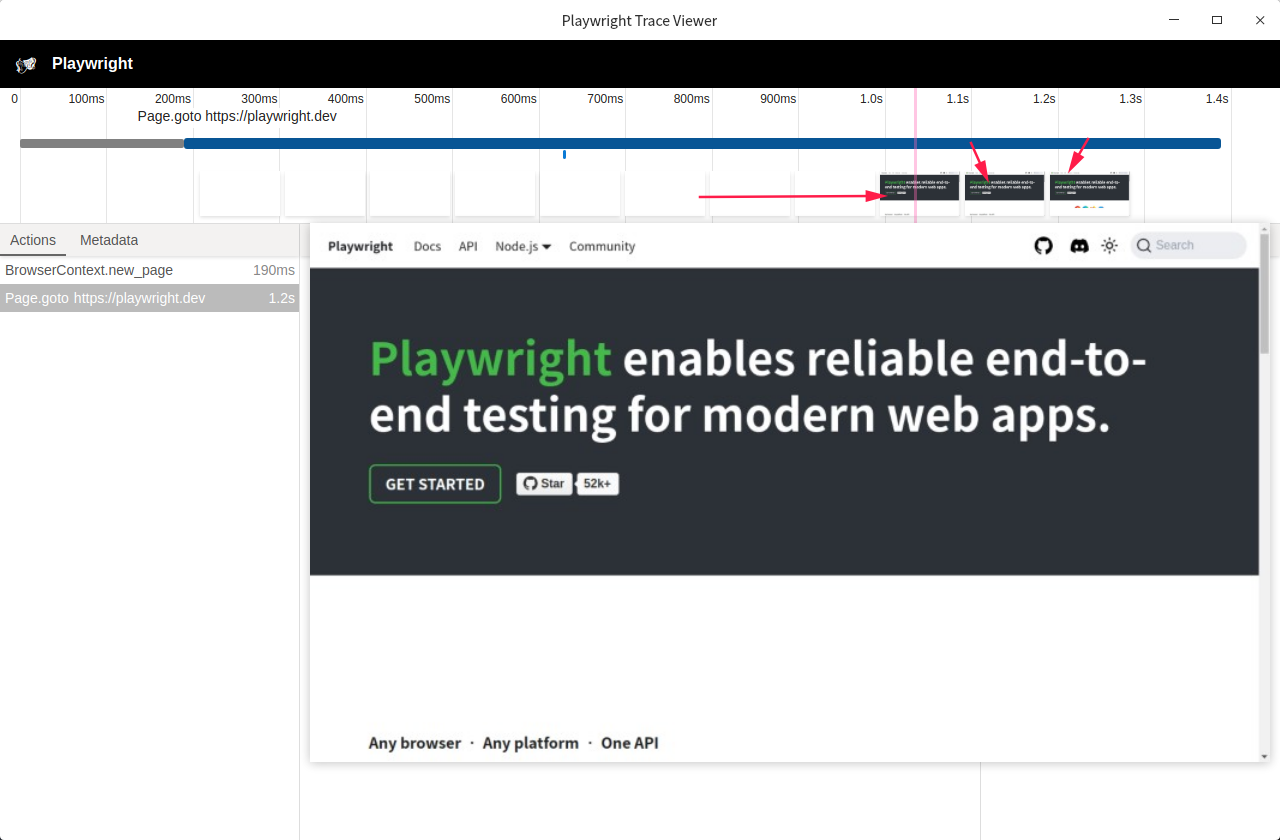The height and width of the screenshot is (840, 1280).
Task: Focus the Search input field
Action: (x=1189, y=245)
